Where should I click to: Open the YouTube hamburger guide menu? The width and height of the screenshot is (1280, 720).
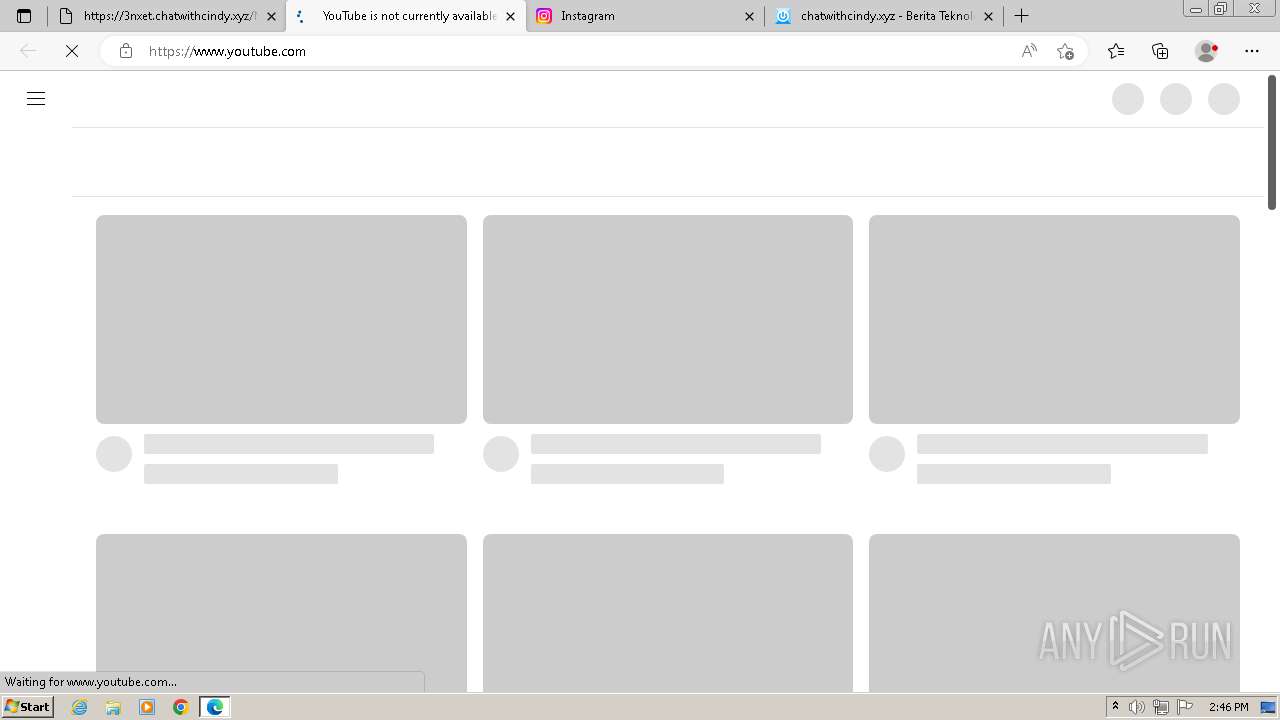click(36, 98)
